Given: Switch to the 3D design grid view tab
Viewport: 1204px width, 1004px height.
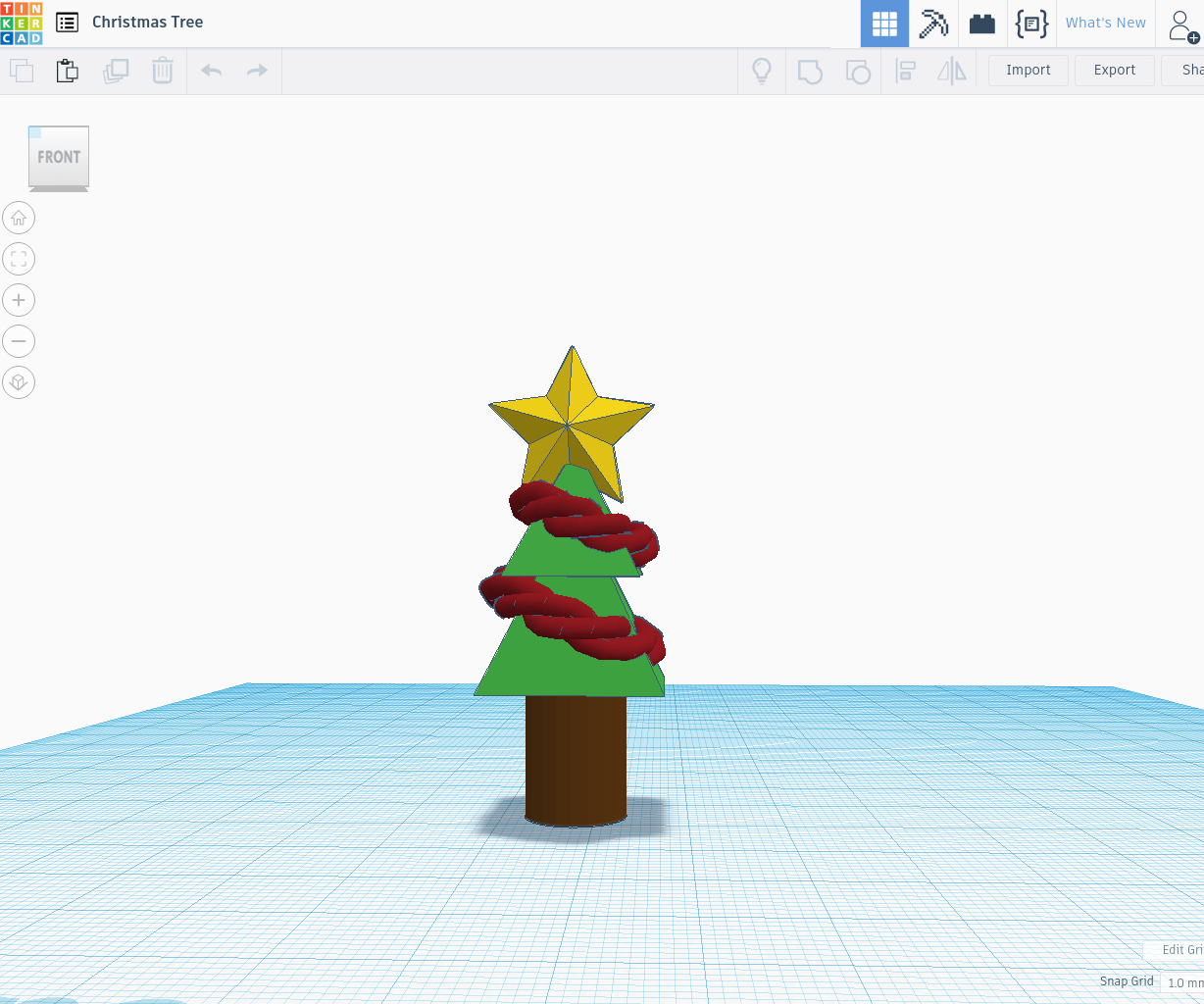Looking at the screenshot, I should coord(884,24).
